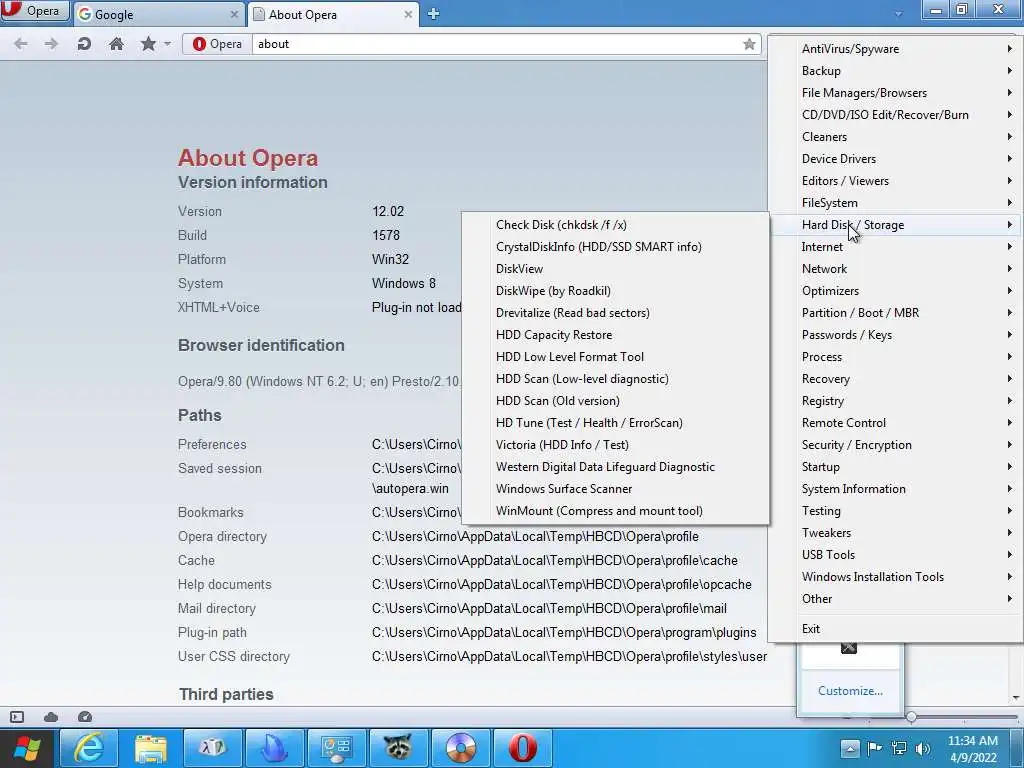Show hidden tray icons arrow
This screenshot has width=1024, height=768.
click(x=850, y=748)
